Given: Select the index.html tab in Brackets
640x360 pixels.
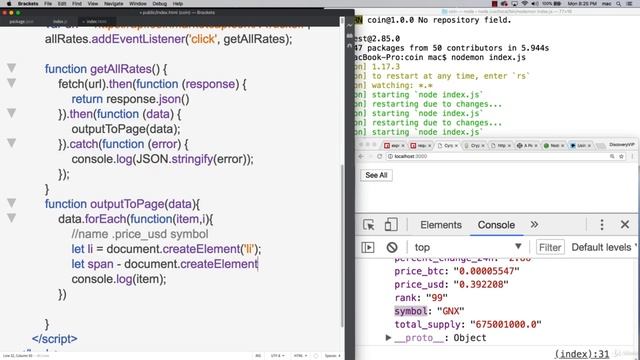Looking at the screenshot, I should pyautogui.click(x=96, y=21).
